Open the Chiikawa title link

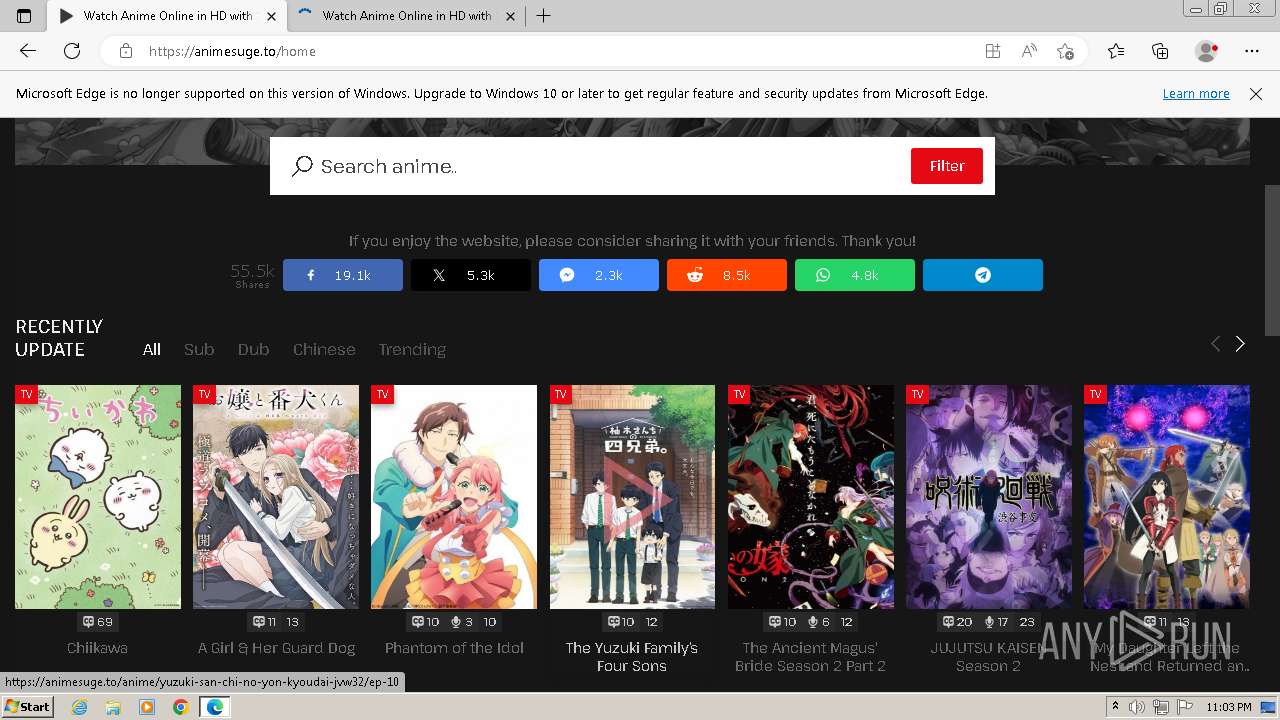98,648
